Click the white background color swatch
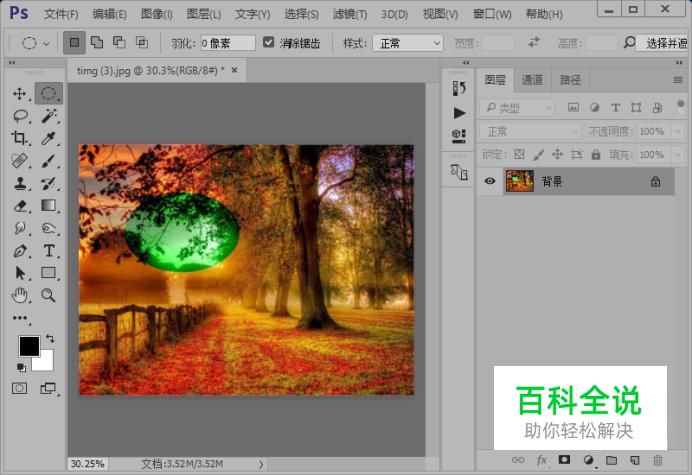Viewport: 692px width, 475px height. 45,362
